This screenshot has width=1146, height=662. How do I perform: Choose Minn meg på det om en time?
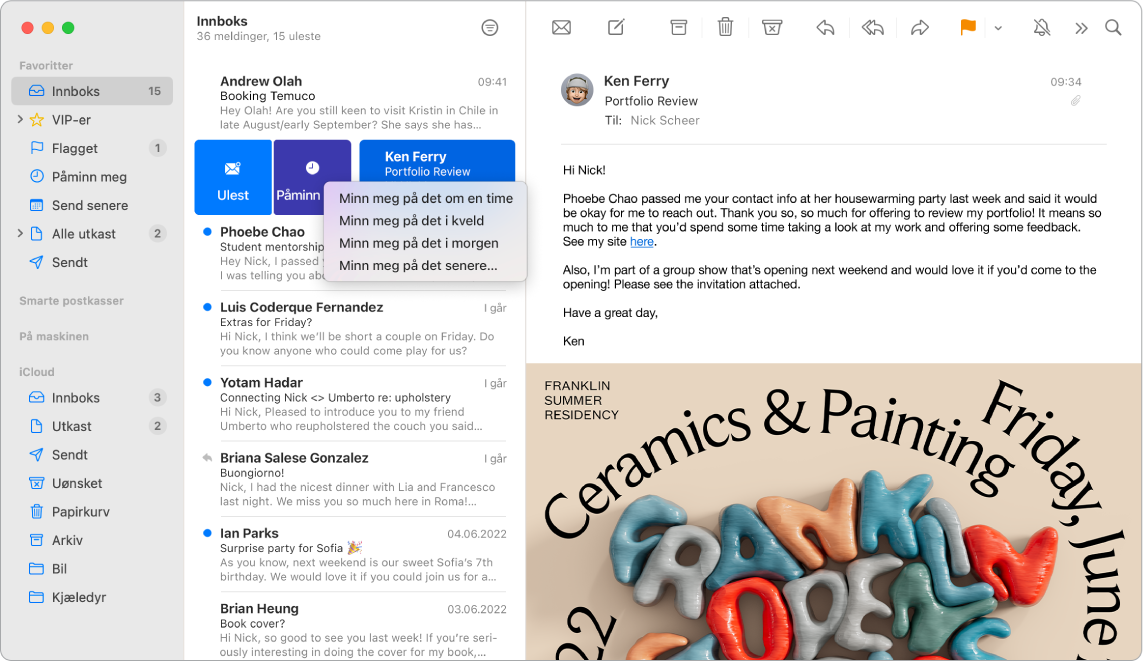425,198
